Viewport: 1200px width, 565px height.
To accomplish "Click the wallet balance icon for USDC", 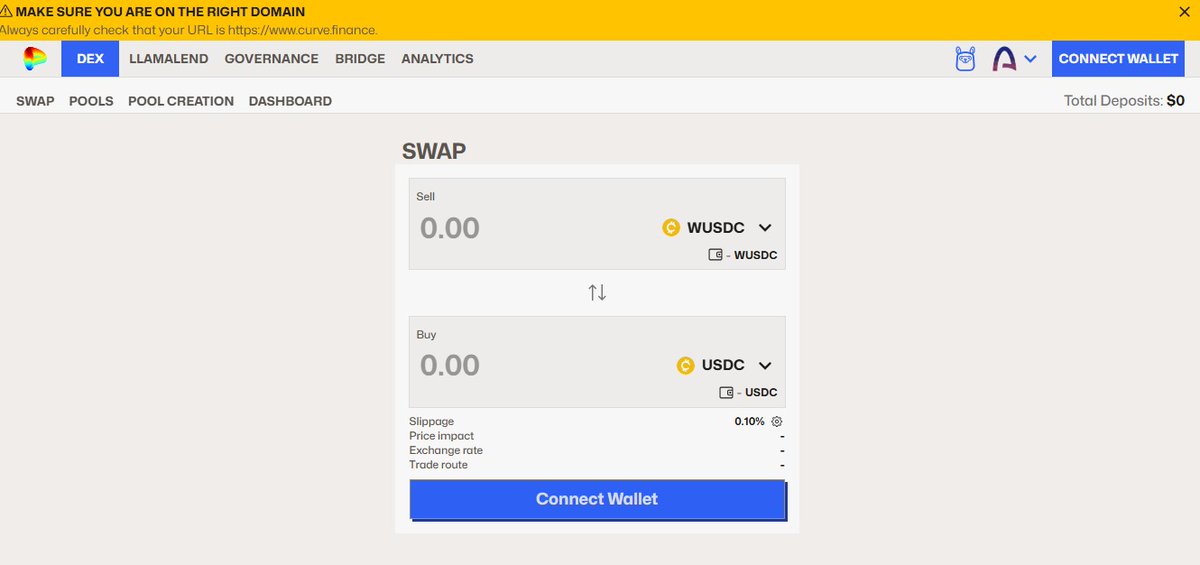I will (x=726, y=392).
